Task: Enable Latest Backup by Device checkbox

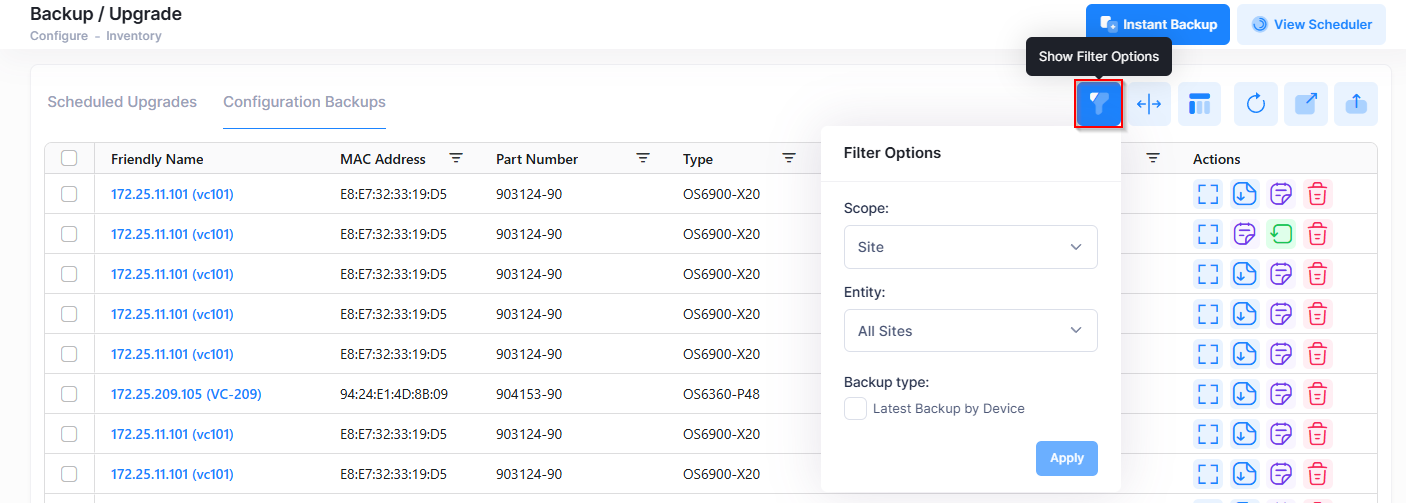Action: (855, 408)
